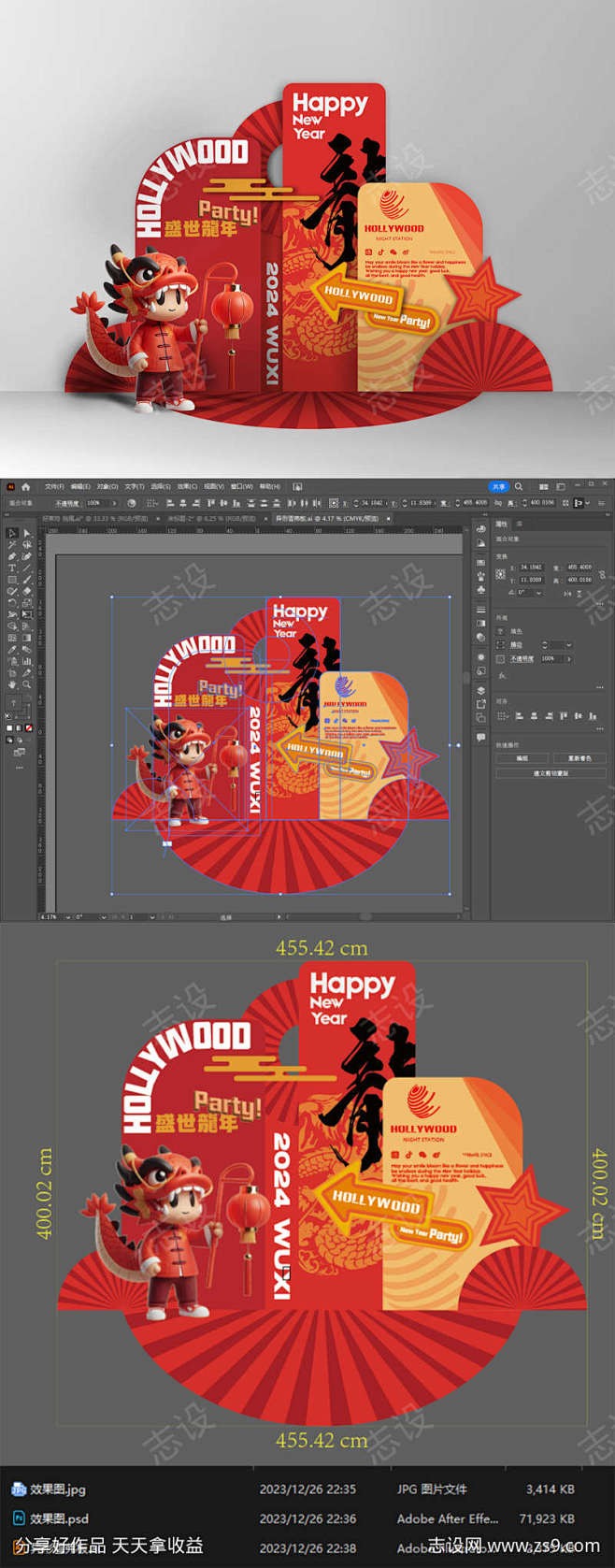Image resolution: width=615 pixels, height=1568 pixels.
Task: Select the Hand tool
Action: [x=12, y=683]
